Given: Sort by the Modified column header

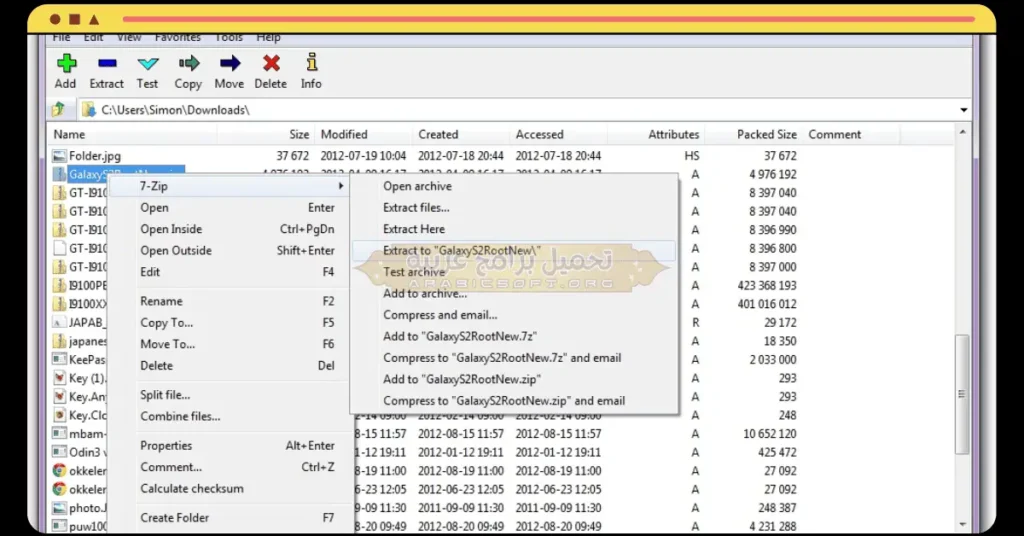Looking at the screenshot, I should (363, 134).
